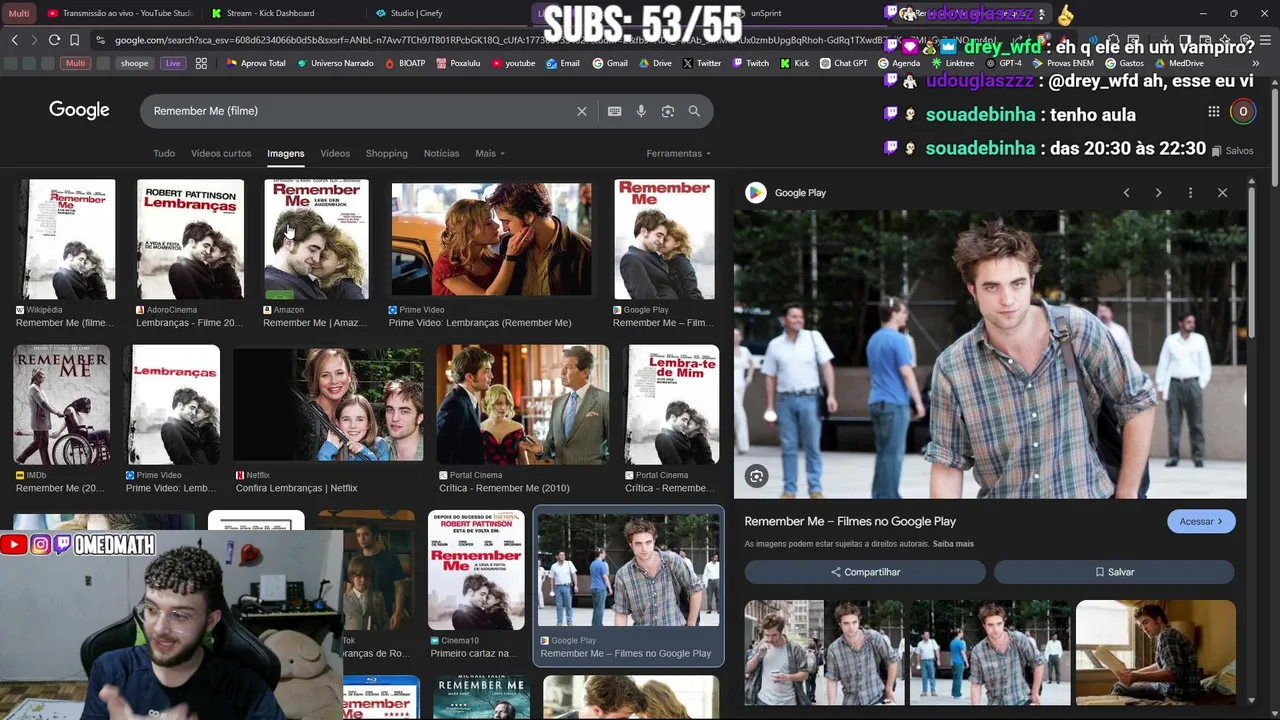
Task: Open the youtube bookmark
Action: (x=513, y=63)
